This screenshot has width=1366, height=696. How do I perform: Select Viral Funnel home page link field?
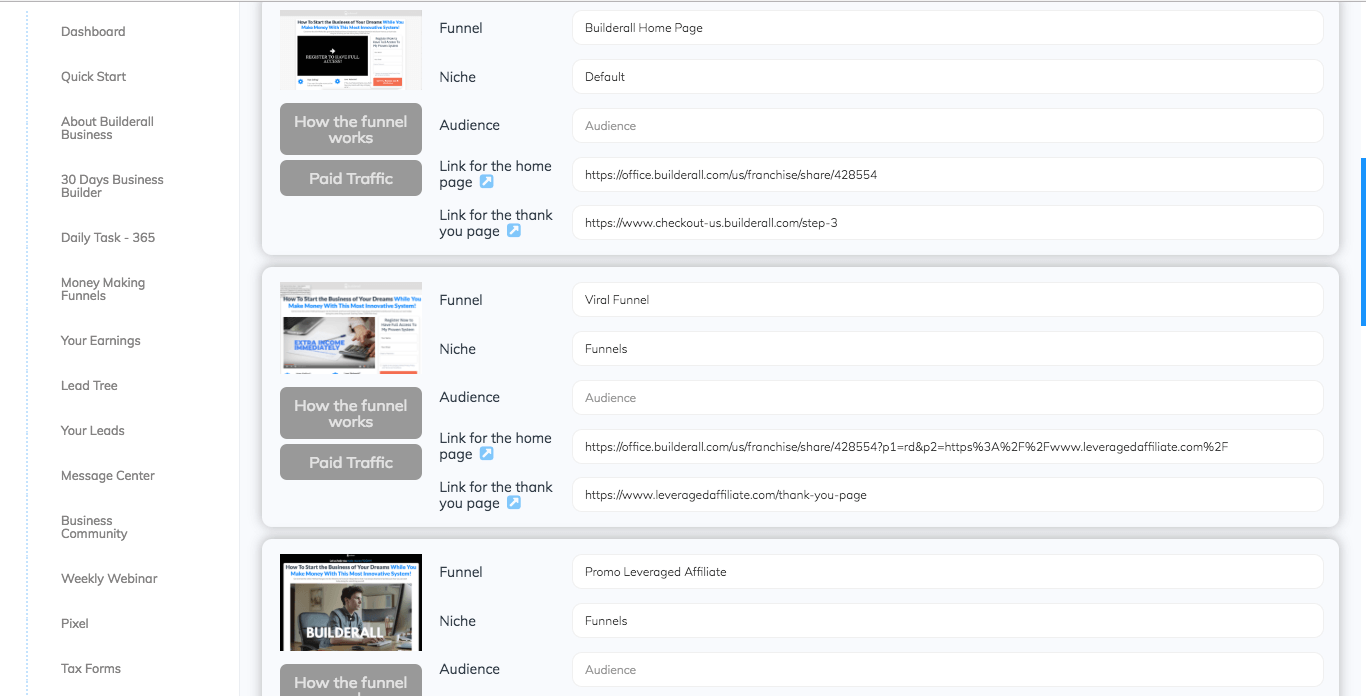(948, 447)
